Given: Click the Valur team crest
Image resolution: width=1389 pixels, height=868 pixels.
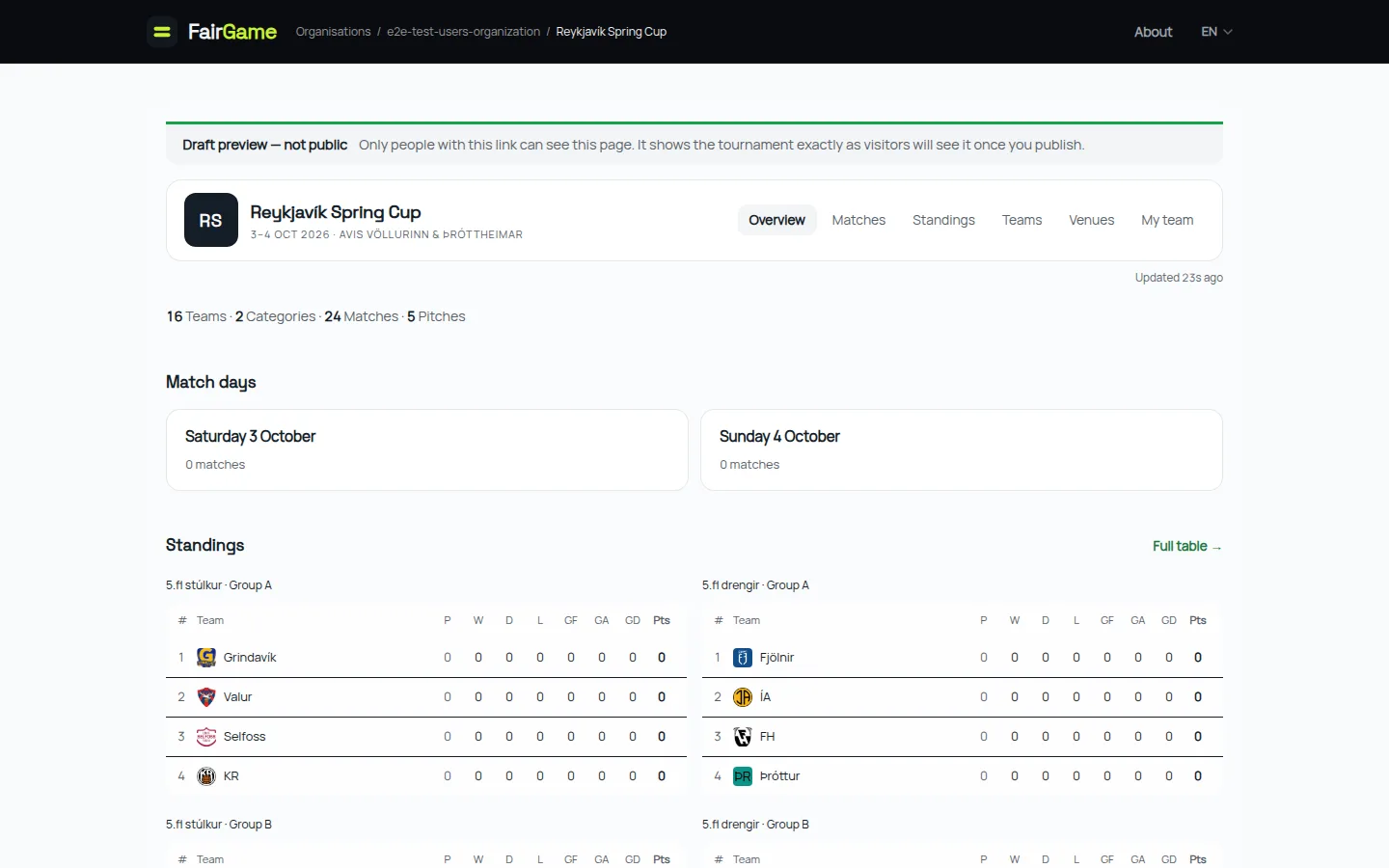Looking at the screenshot, I should coord(206,697).
